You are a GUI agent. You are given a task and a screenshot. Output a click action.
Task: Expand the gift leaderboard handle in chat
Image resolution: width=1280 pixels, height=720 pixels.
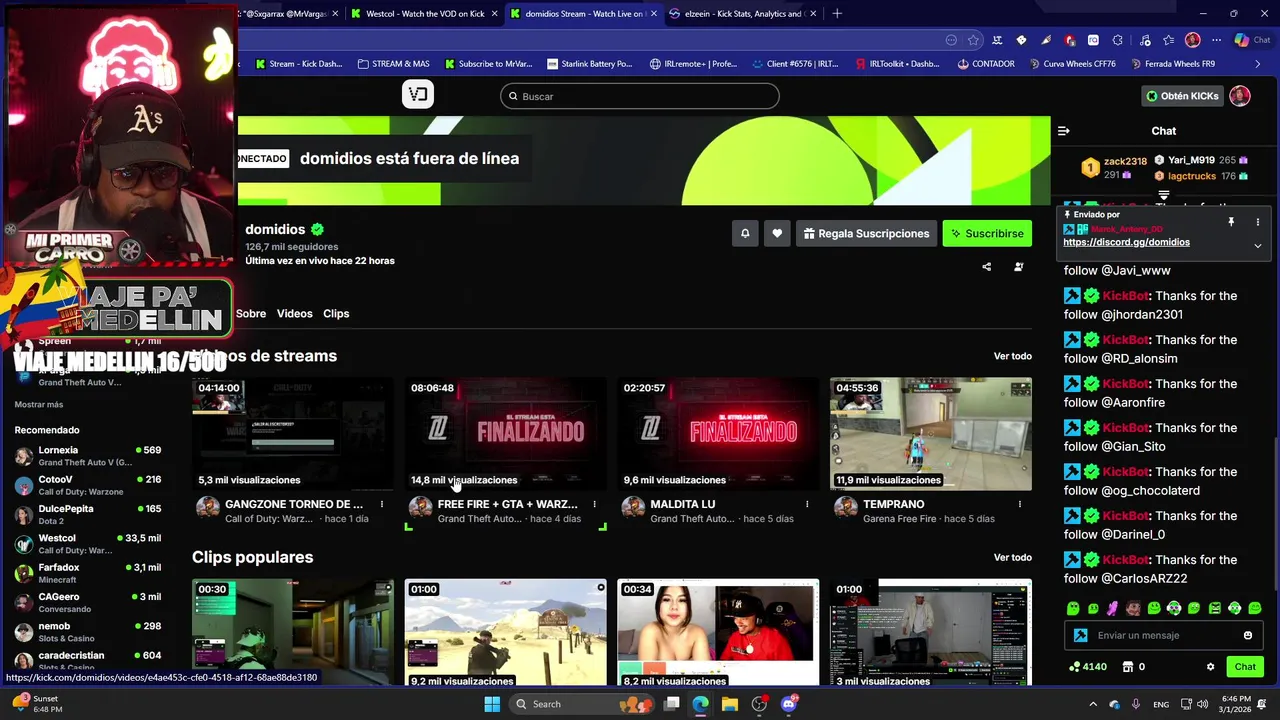click(1164, 195)
